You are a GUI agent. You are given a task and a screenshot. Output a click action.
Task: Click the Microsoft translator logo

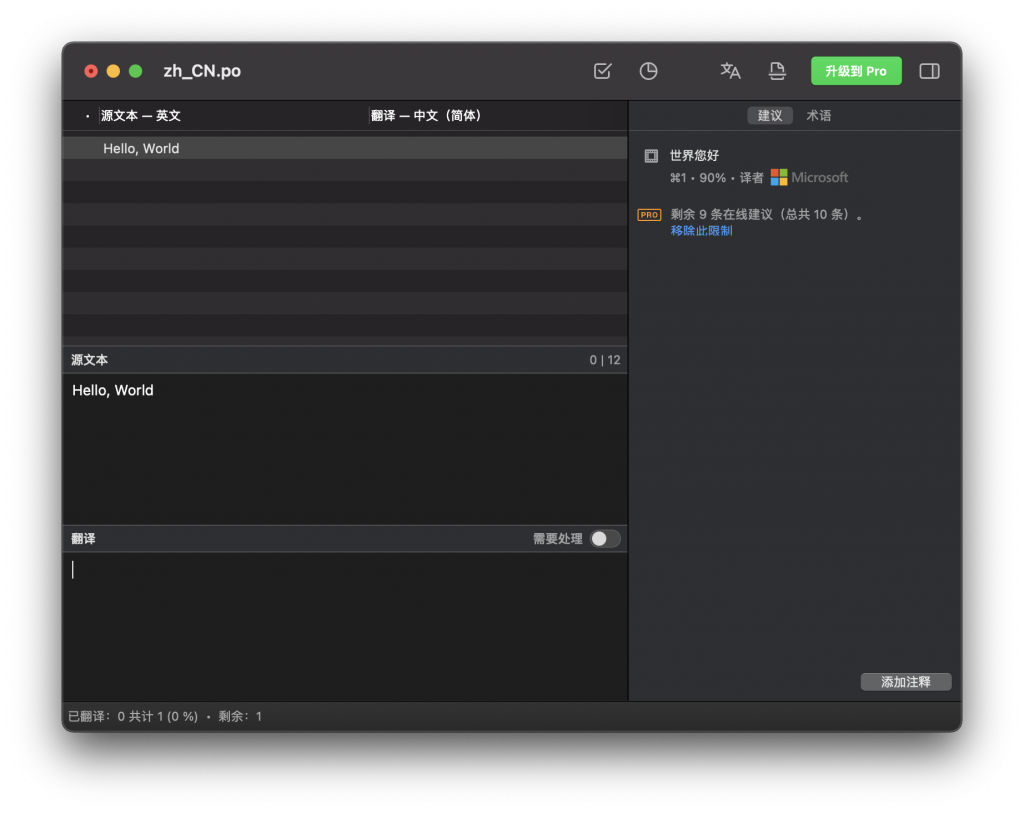point(778,177)
